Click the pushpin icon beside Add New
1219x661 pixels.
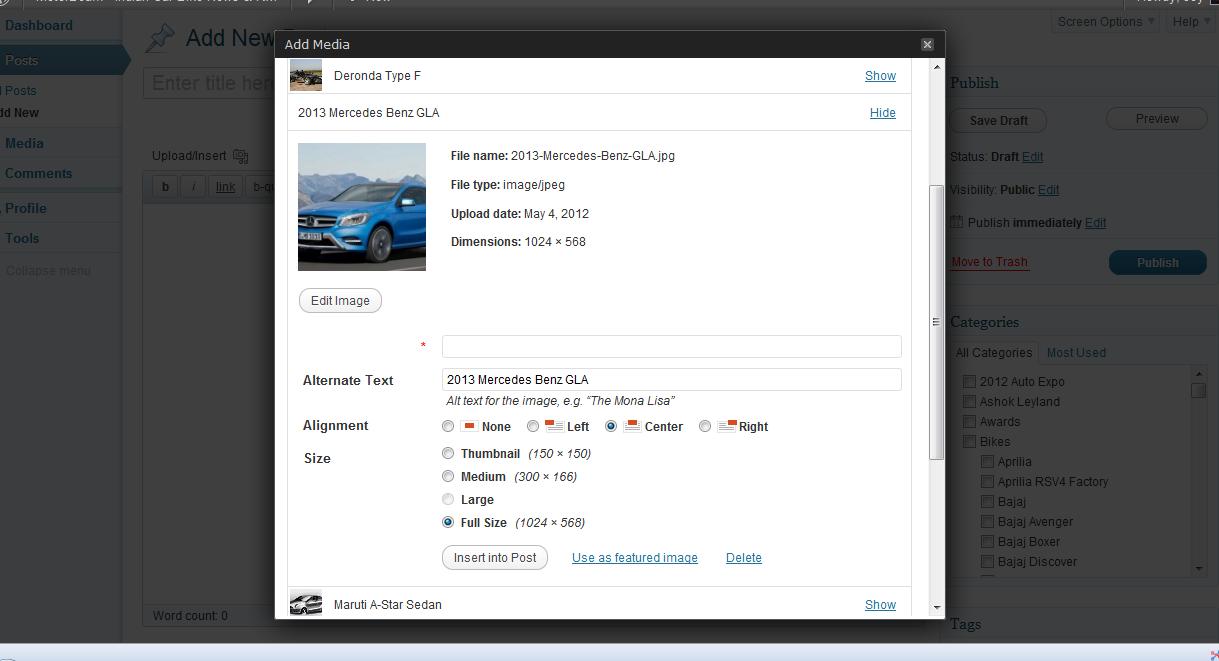pos(160,38)
